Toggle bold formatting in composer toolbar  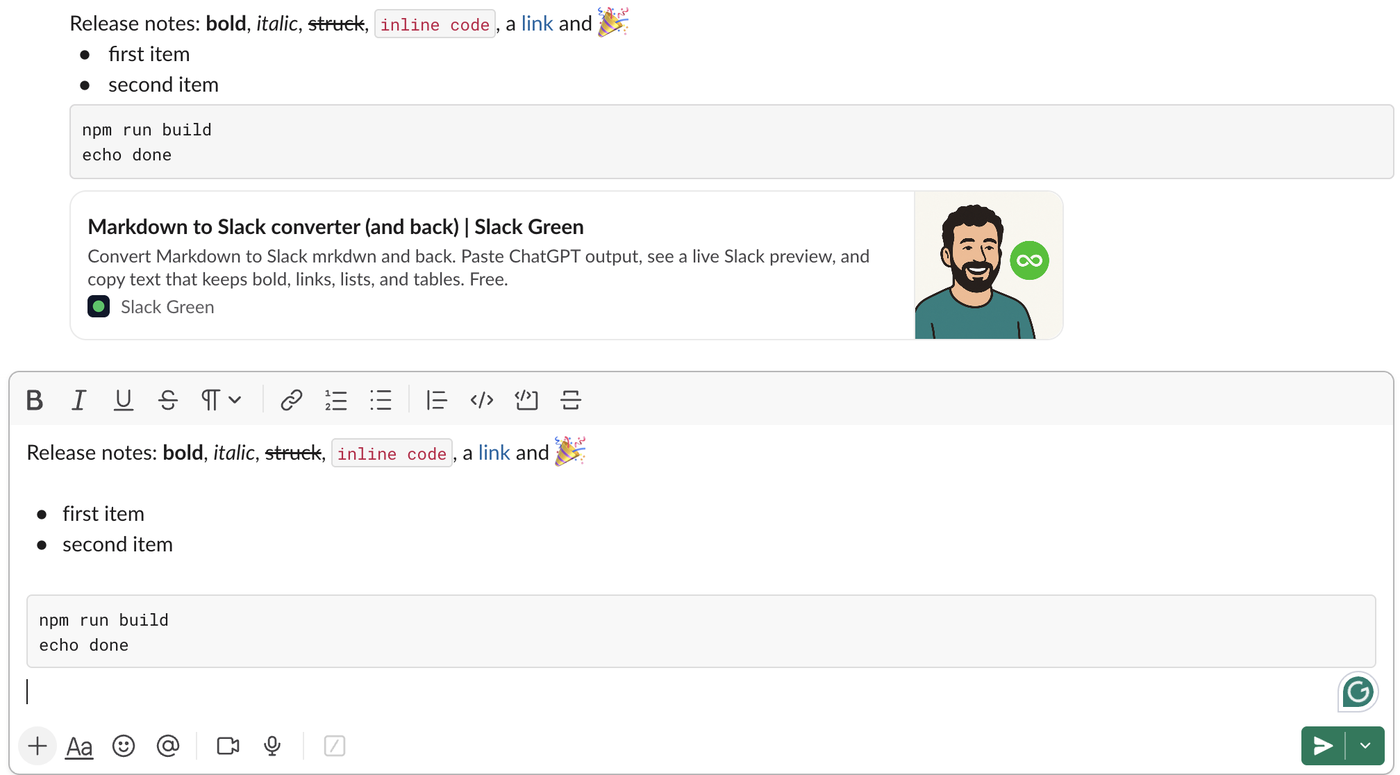point(34,400)
